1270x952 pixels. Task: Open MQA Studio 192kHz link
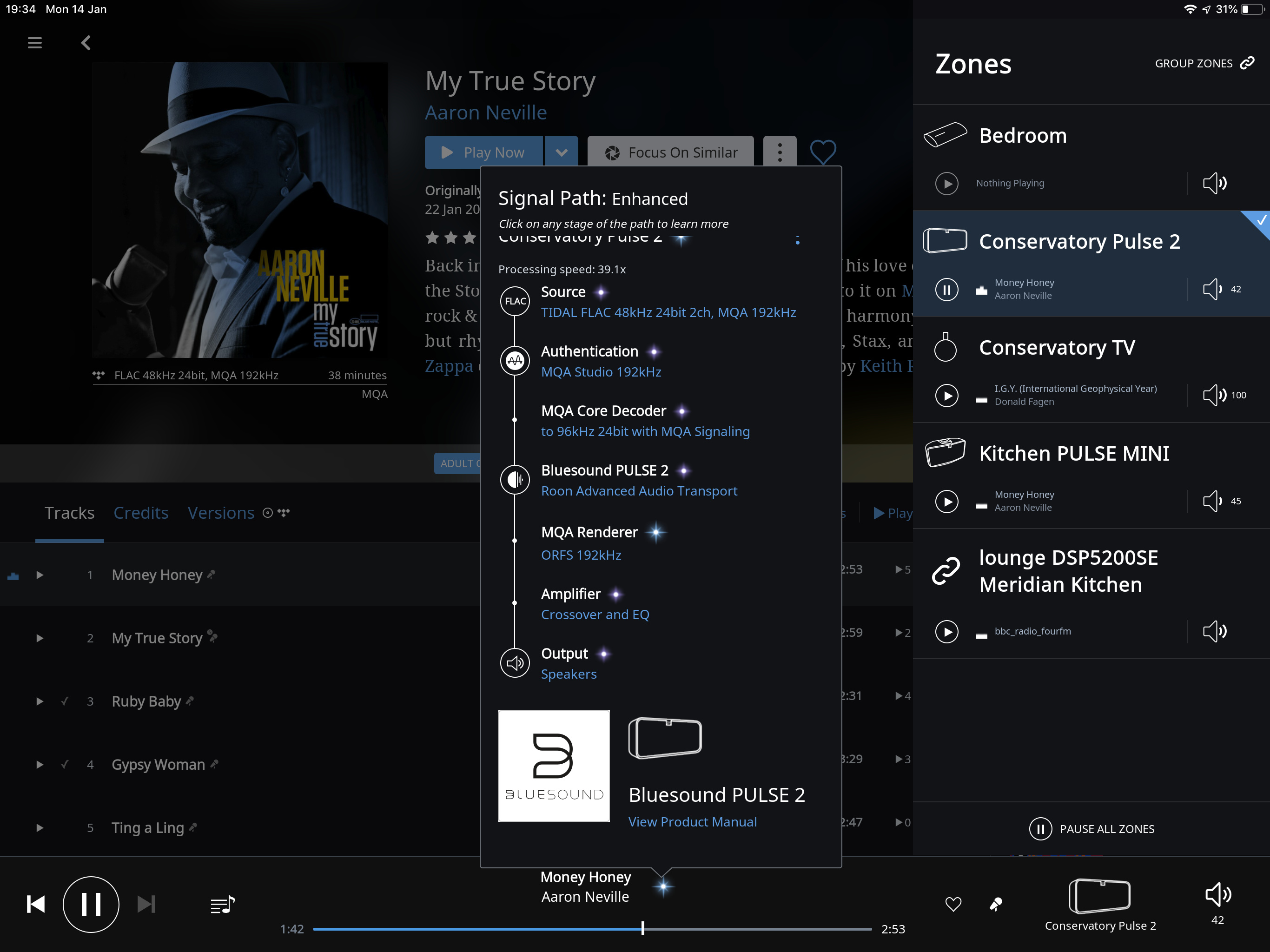point(601,372)
